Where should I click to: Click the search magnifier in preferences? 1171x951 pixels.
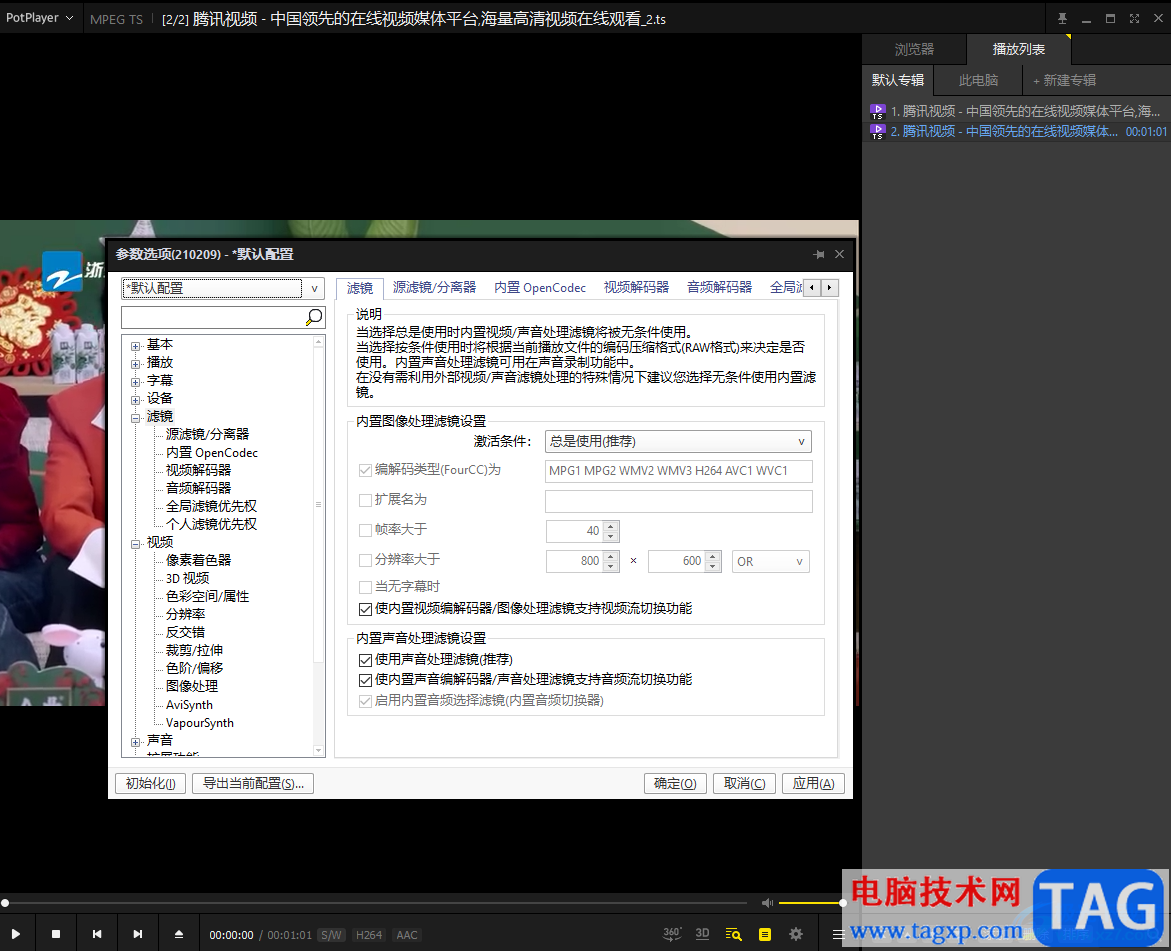click(x=314, y=317)
